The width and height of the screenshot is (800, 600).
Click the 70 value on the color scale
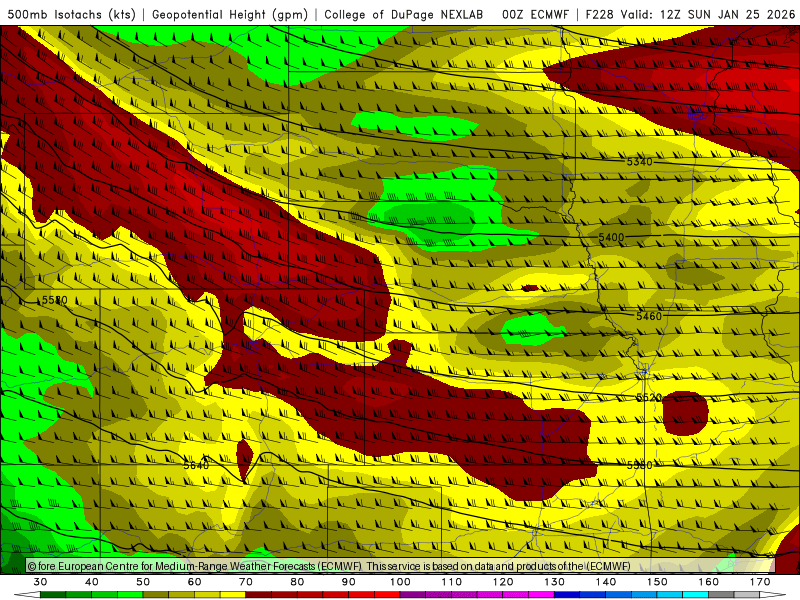[246, 582]
